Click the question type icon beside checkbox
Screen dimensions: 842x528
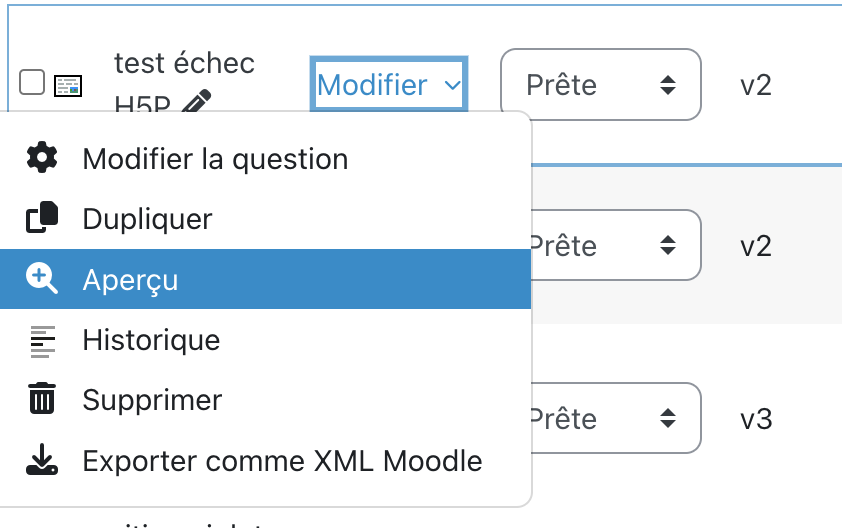[x=68, y=85]
